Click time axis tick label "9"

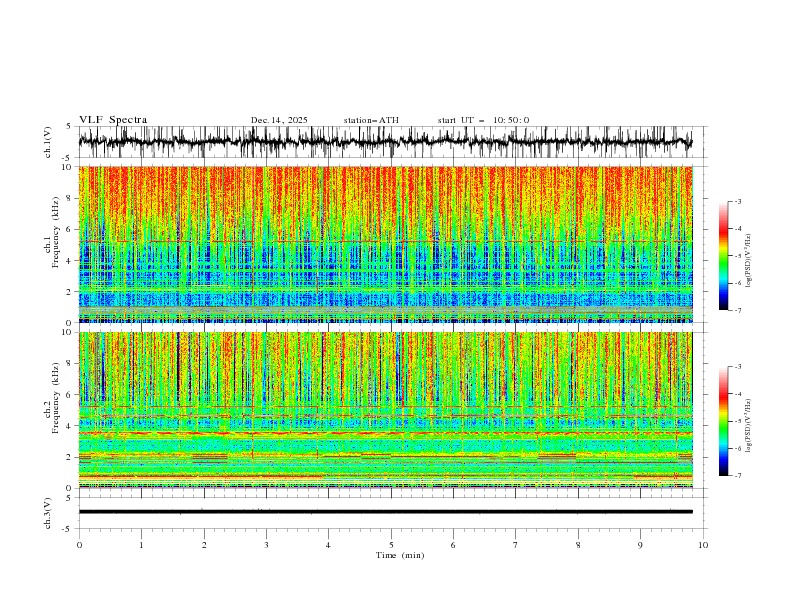click(640, 545)
